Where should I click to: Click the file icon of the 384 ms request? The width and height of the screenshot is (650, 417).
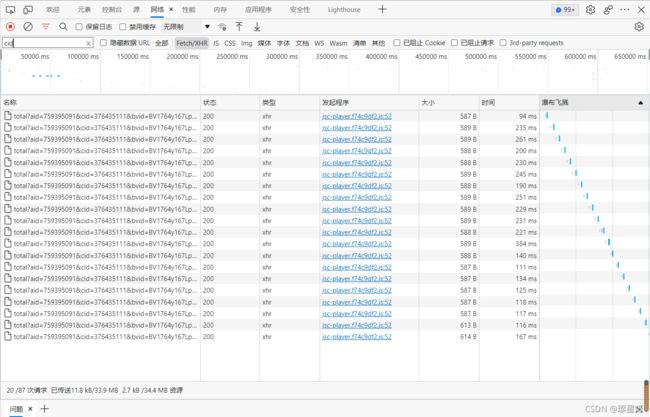pyautogui.click(x=7, y=244)
